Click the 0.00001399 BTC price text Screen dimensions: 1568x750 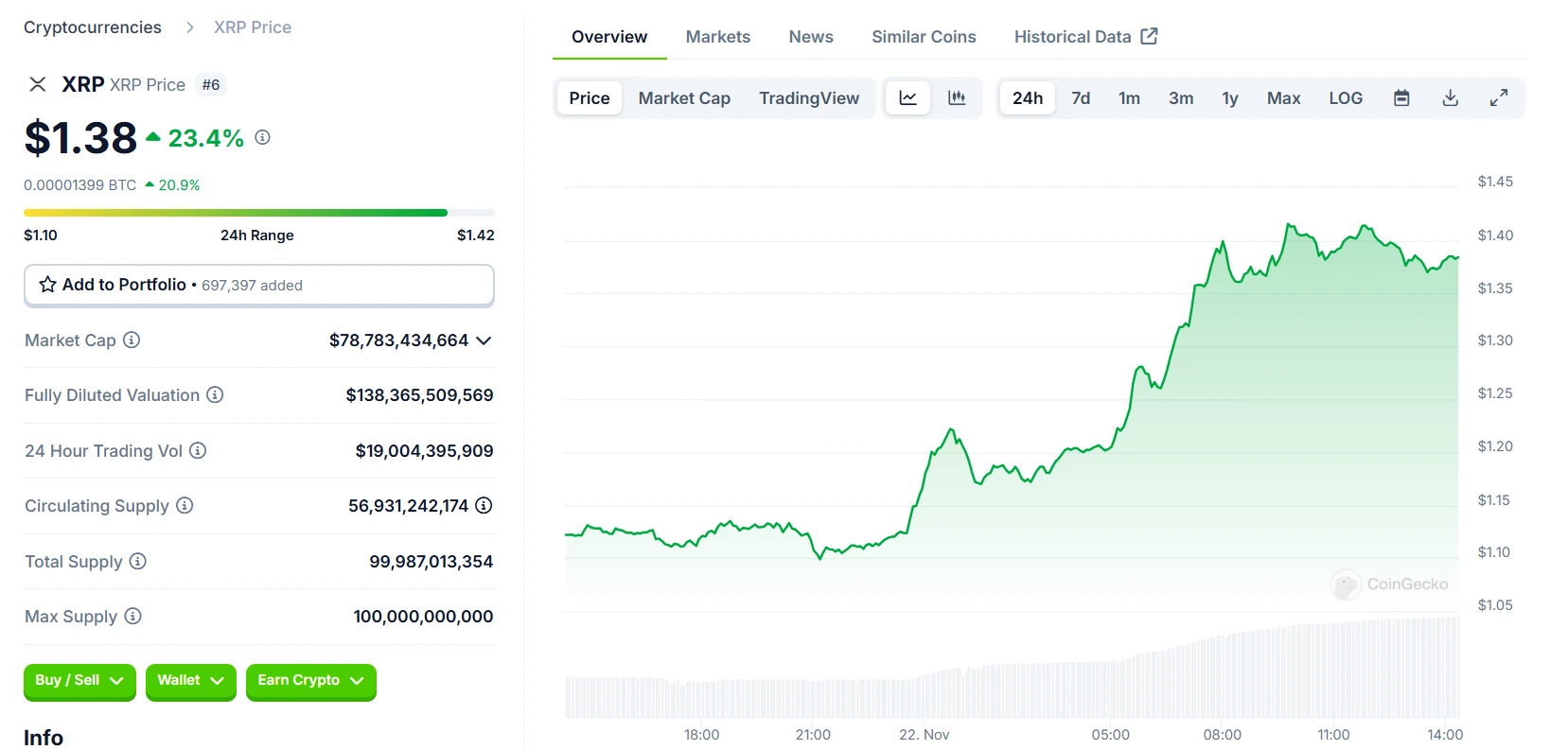[80, 185]
